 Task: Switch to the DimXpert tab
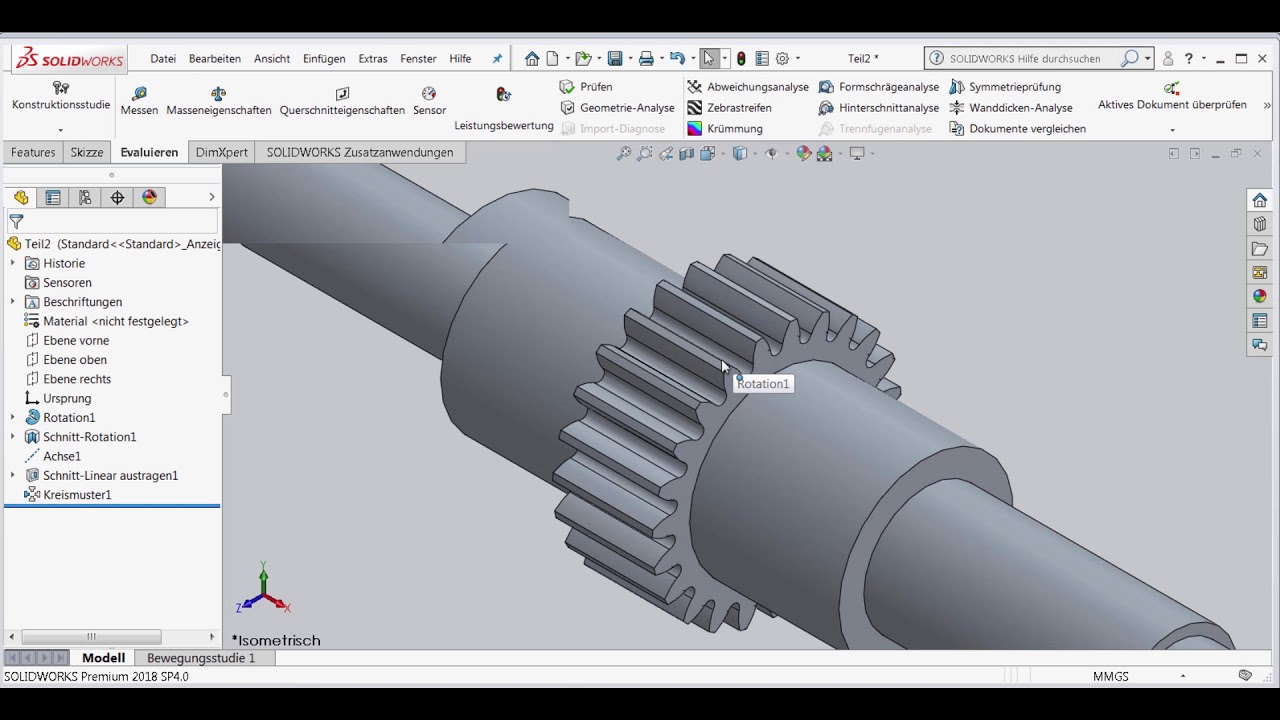[222, 153]
